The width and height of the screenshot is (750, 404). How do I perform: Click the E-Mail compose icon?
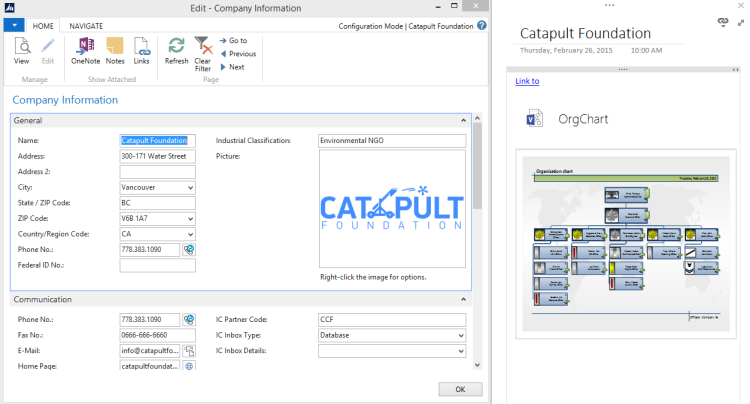[189, 351]
